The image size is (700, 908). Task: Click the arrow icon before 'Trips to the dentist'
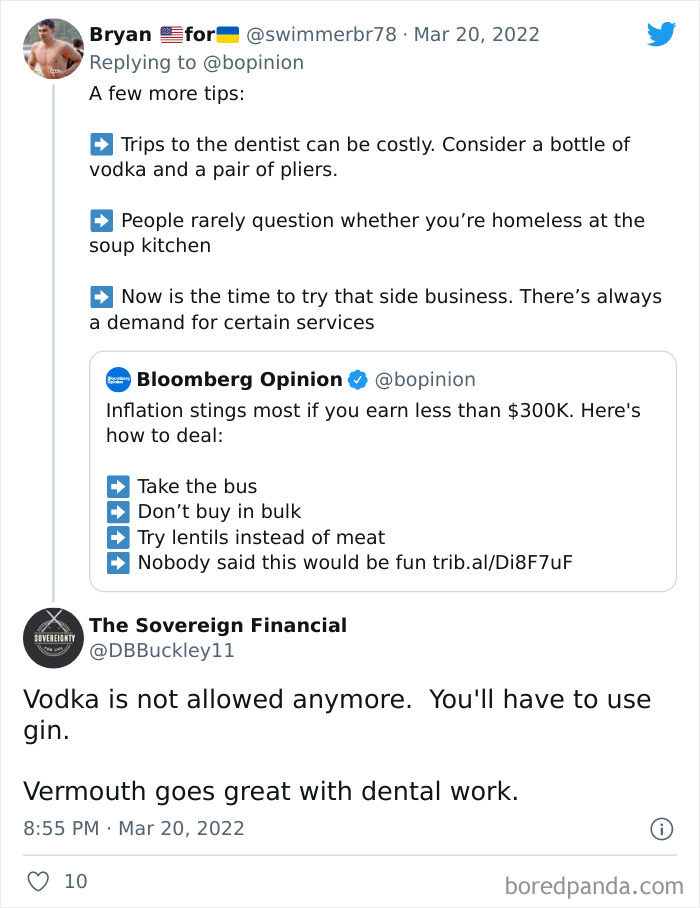tap(100, 144)
